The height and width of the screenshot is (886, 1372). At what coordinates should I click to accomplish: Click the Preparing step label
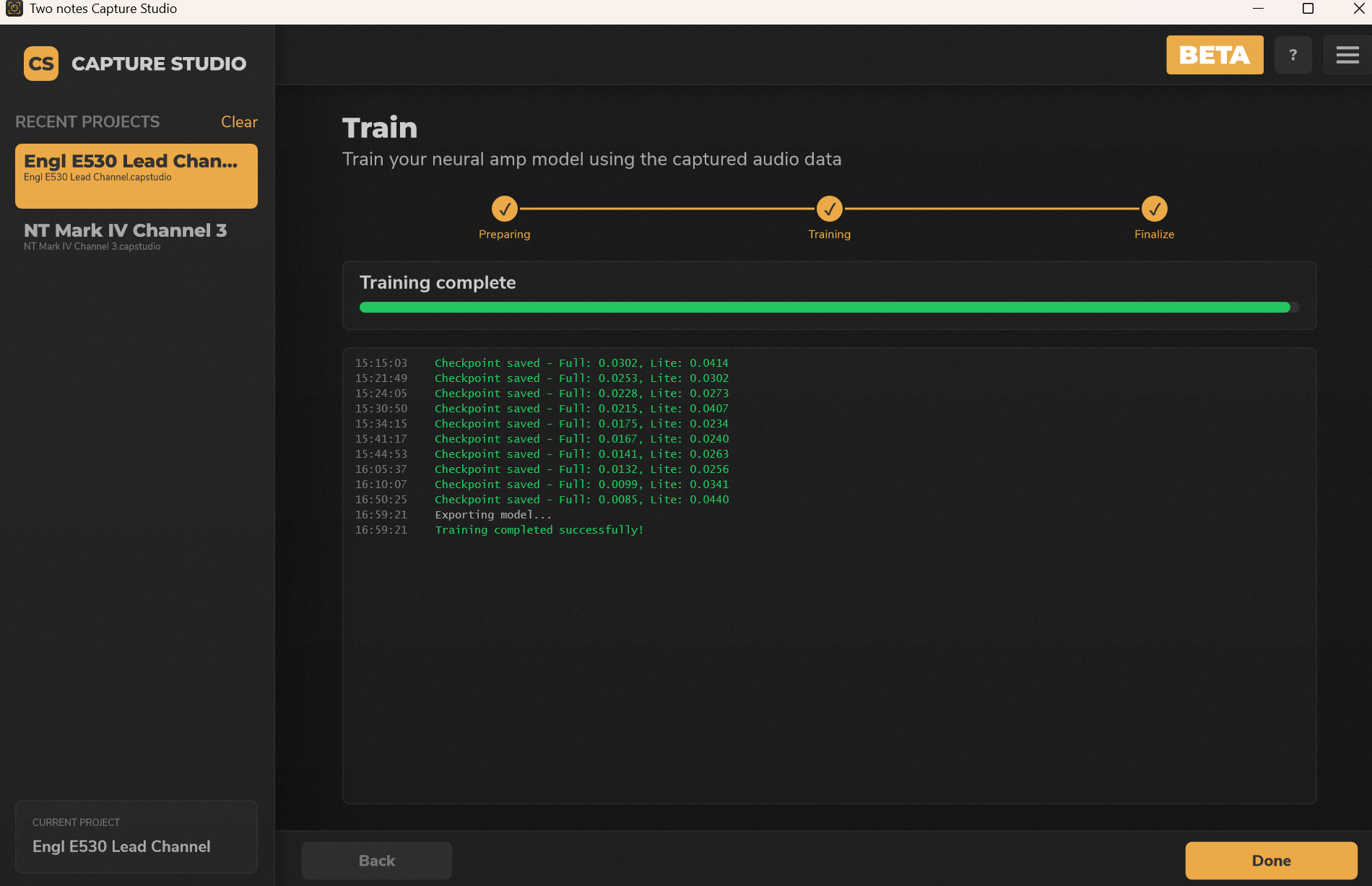coord(504,235)
